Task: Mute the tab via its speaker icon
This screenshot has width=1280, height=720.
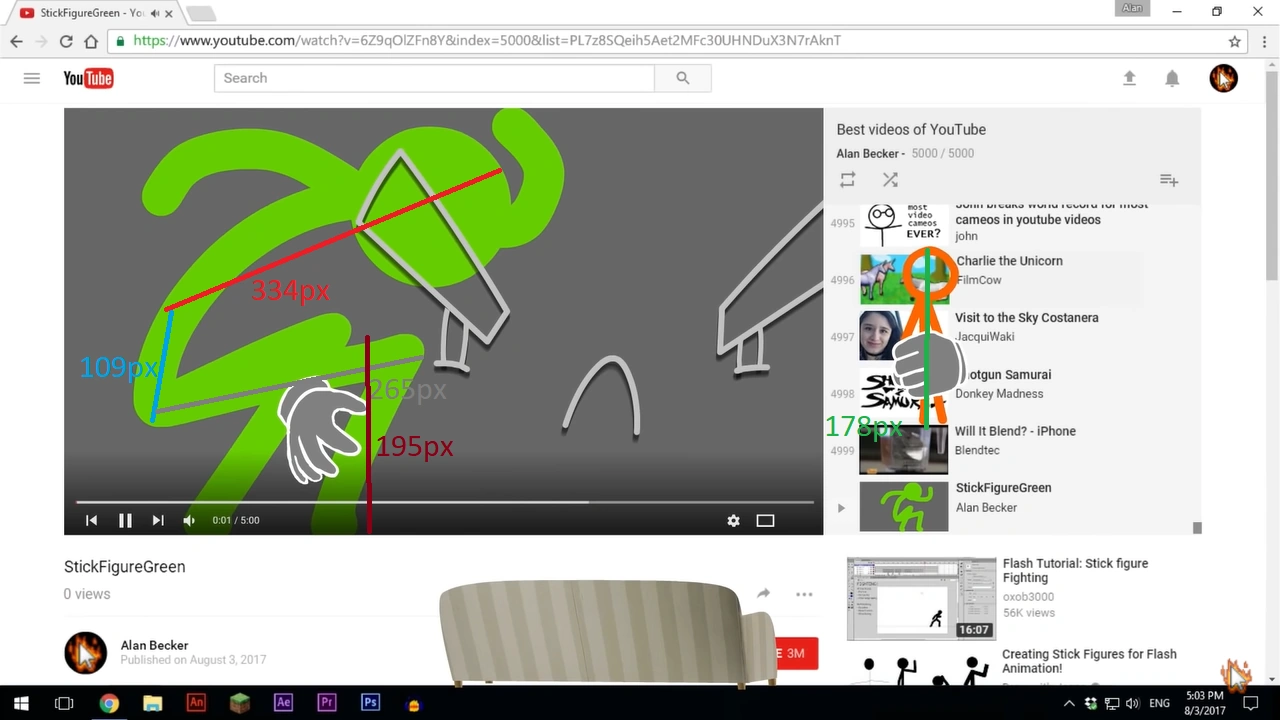Action: 155,13
